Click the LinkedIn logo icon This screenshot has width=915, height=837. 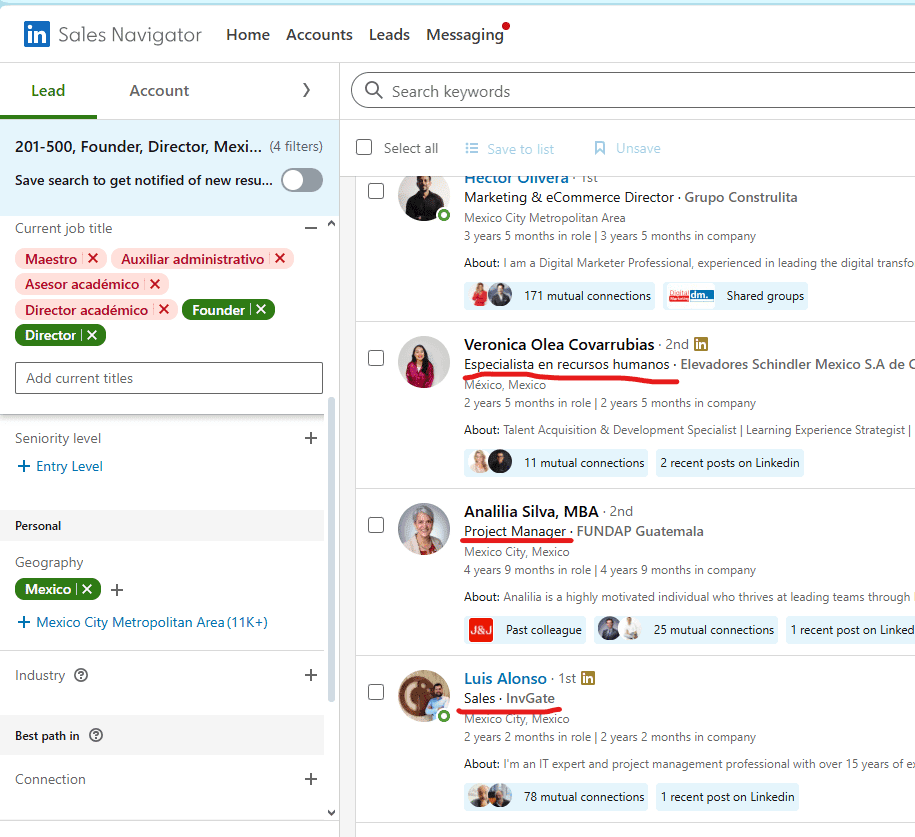36,34
